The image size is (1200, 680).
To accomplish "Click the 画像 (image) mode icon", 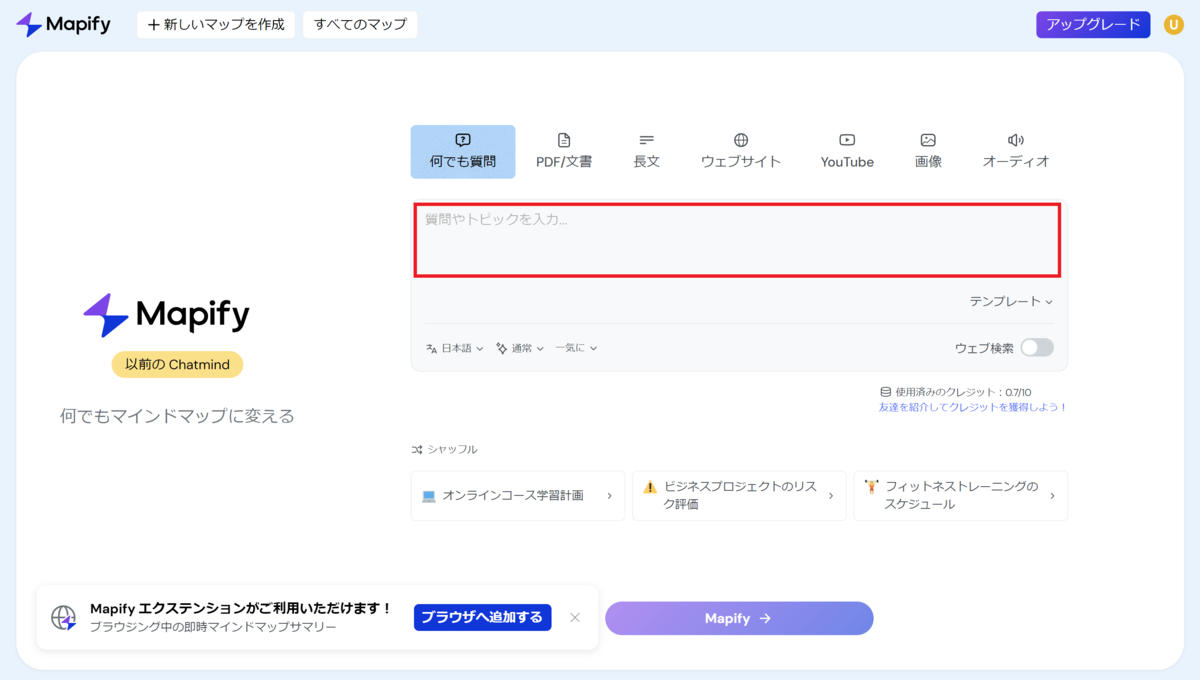I will (927, 141).
